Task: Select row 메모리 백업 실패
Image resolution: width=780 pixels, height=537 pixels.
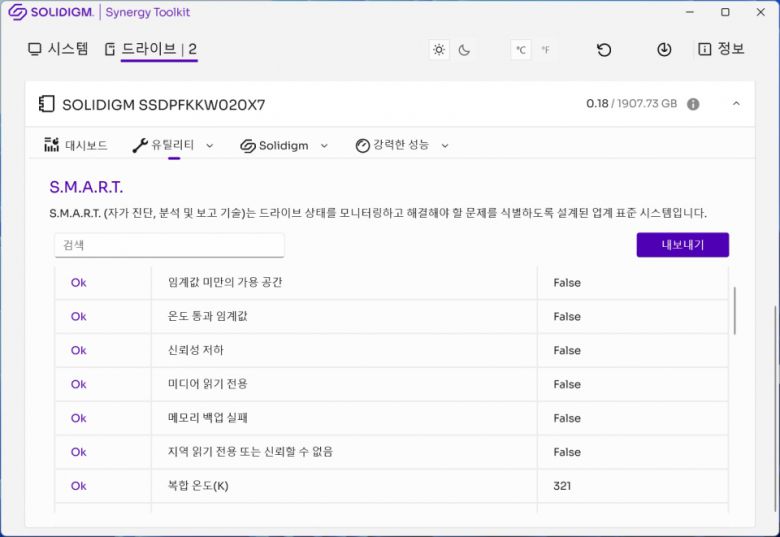Action: click(x=391, y=418)
